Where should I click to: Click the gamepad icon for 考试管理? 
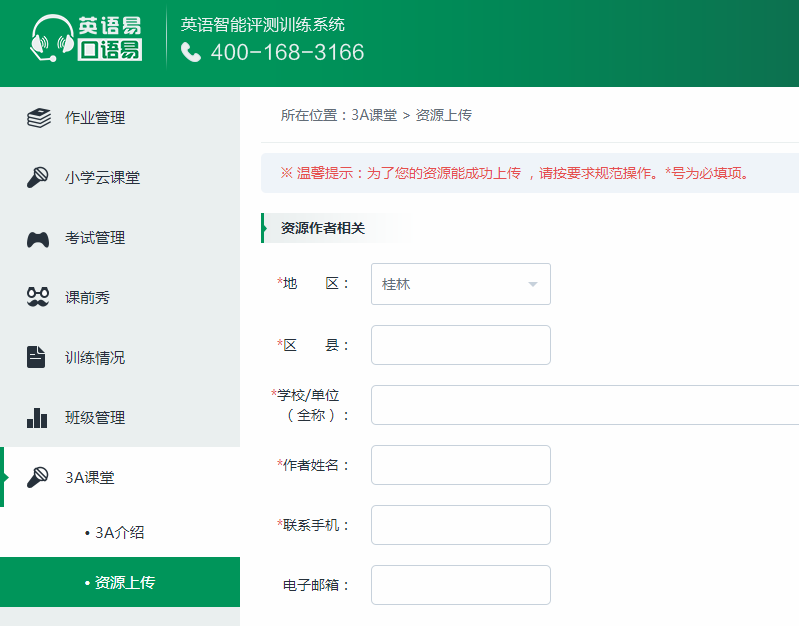tap(38, 239)
